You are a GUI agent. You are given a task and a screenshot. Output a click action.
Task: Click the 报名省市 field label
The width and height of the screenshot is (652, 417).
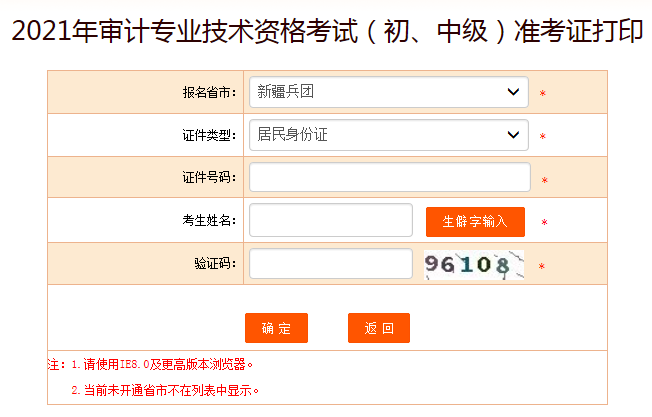209,92
